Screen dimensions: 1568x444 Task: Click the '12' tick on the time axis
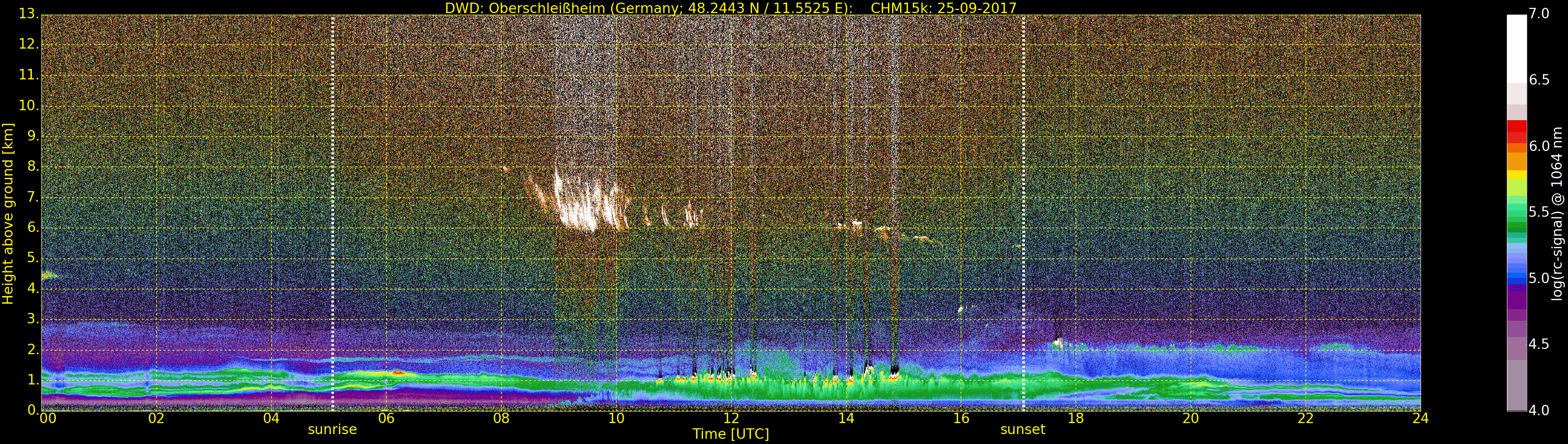pyautogui.click(x=731, y=418)
